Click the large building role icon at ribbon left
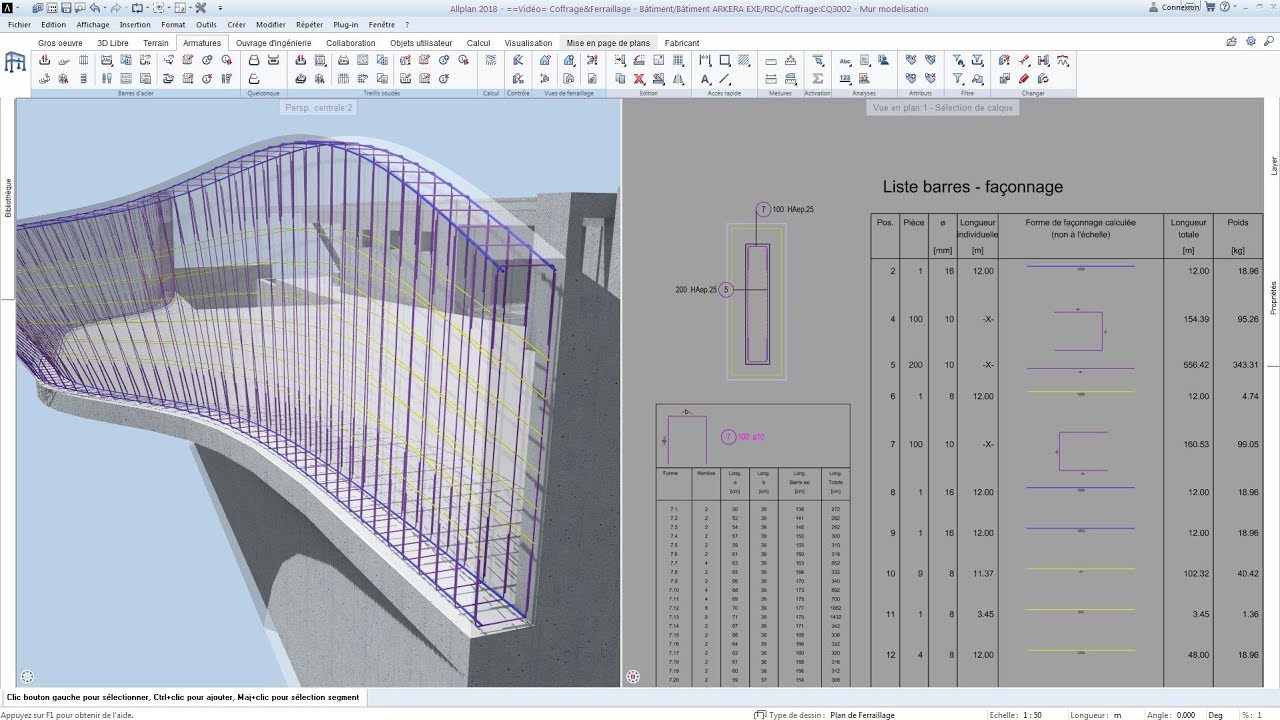 [x=15, y=62]
